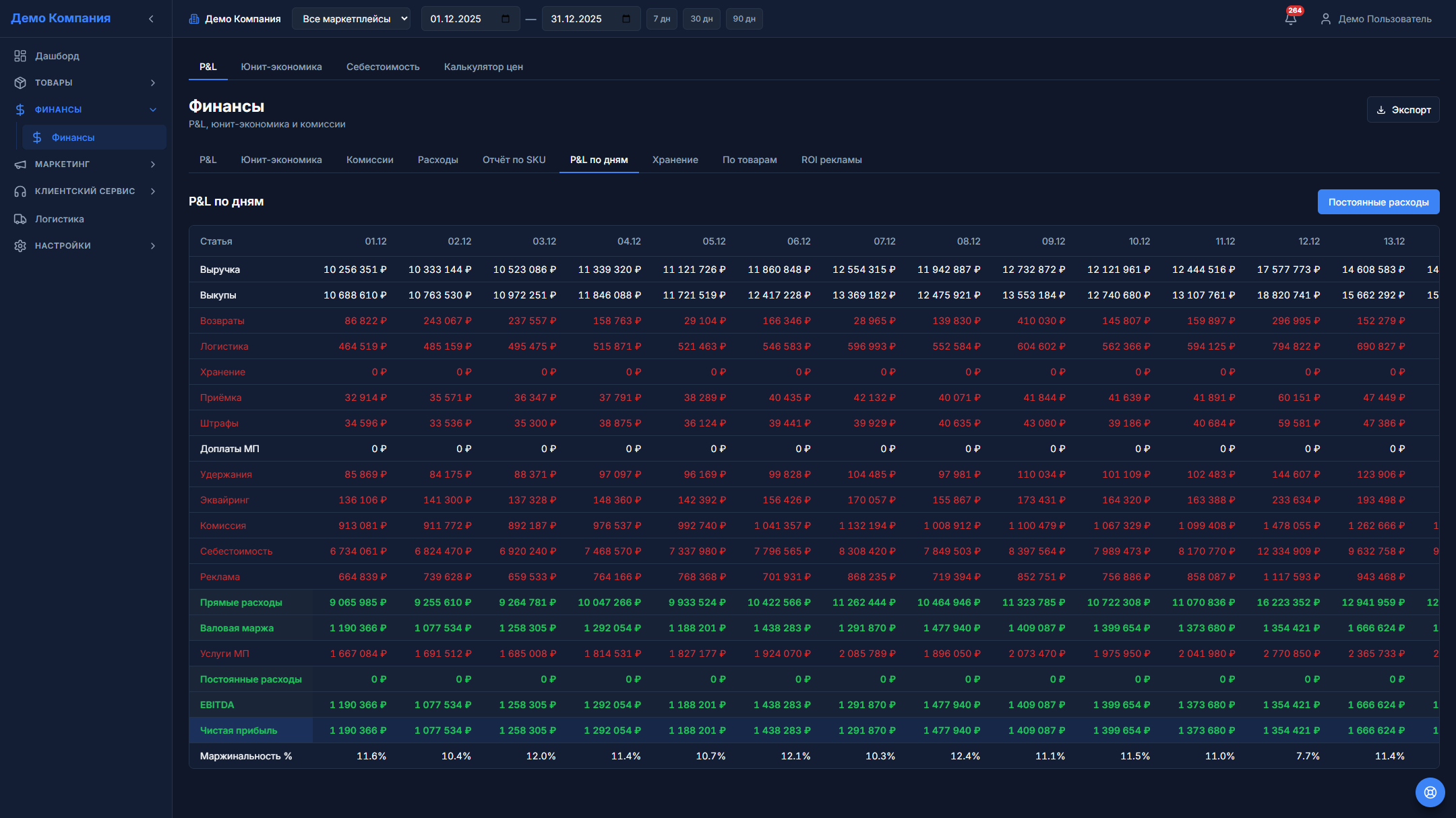The height and width of the screenshot is (818, 1456).
Task: Click the Демо Компания logo link
Action: [x=61, y=18]
